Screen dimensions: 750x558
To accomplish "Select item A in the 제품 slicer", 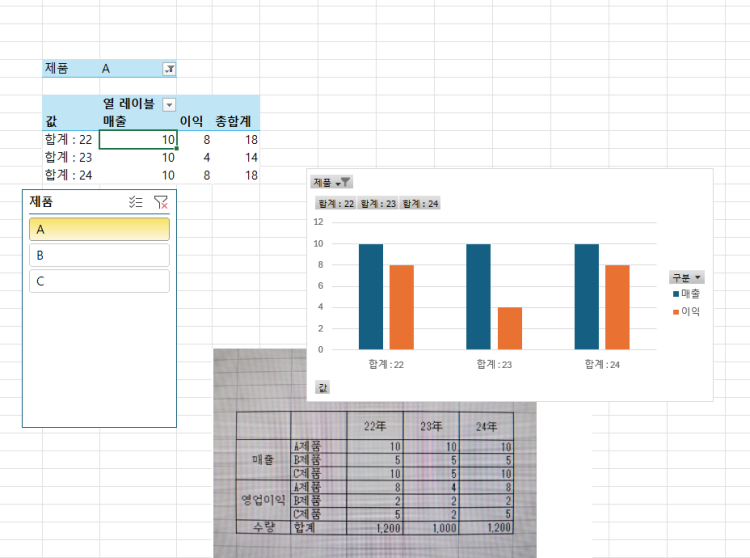I will tap(99, 229).
